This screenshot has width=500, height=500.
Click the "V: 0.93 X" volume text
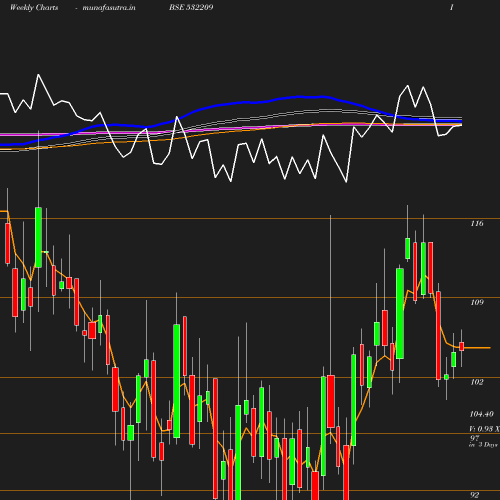[485, 429]
